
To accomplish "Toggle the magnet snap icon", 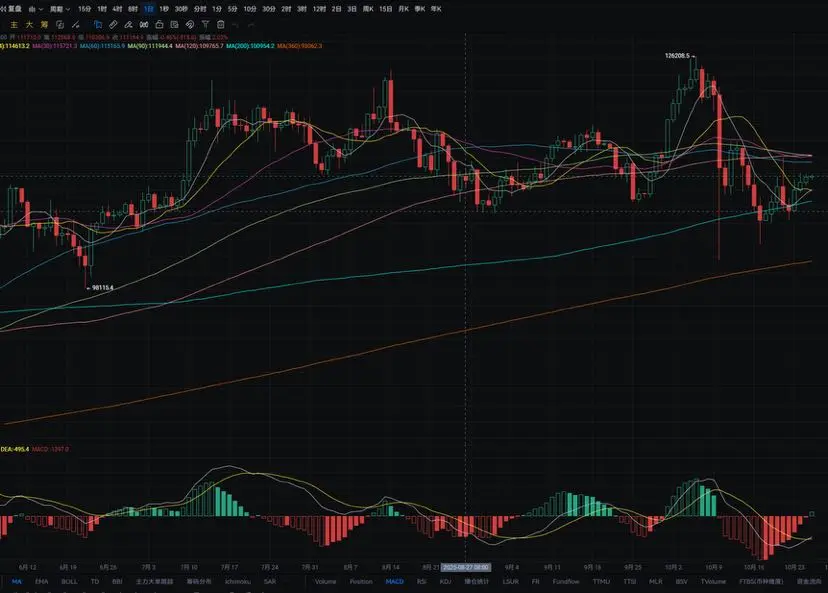I will [x=190, y=25].
